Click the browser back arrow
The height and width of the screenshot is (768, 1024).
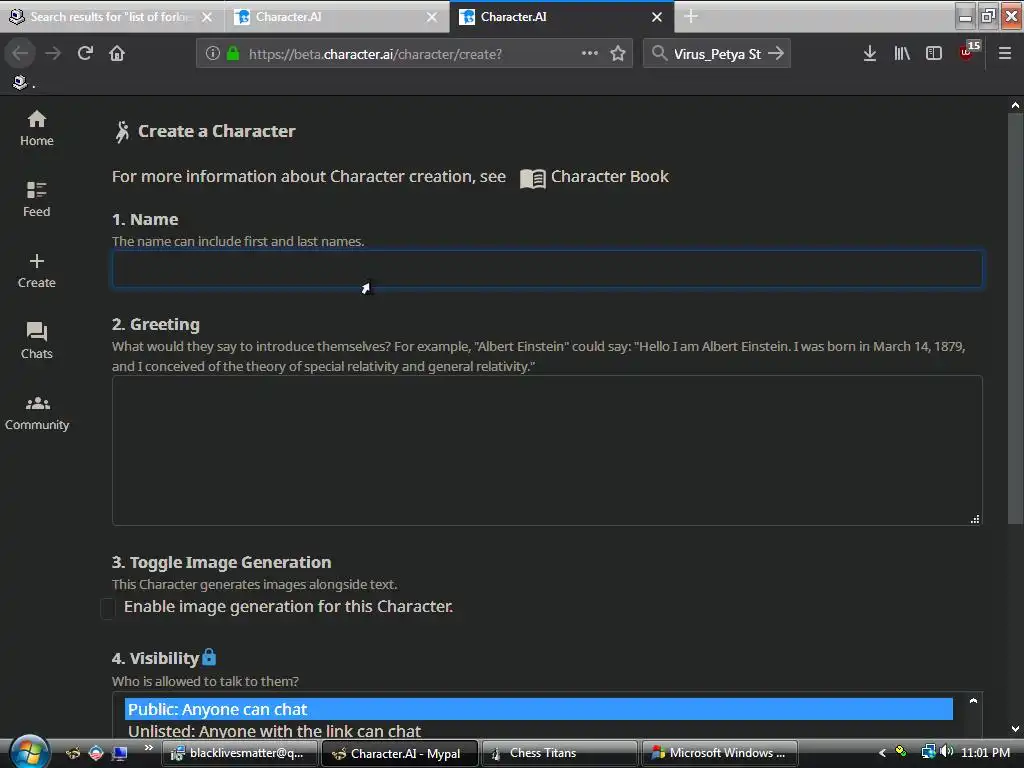(x=20, y=54)
